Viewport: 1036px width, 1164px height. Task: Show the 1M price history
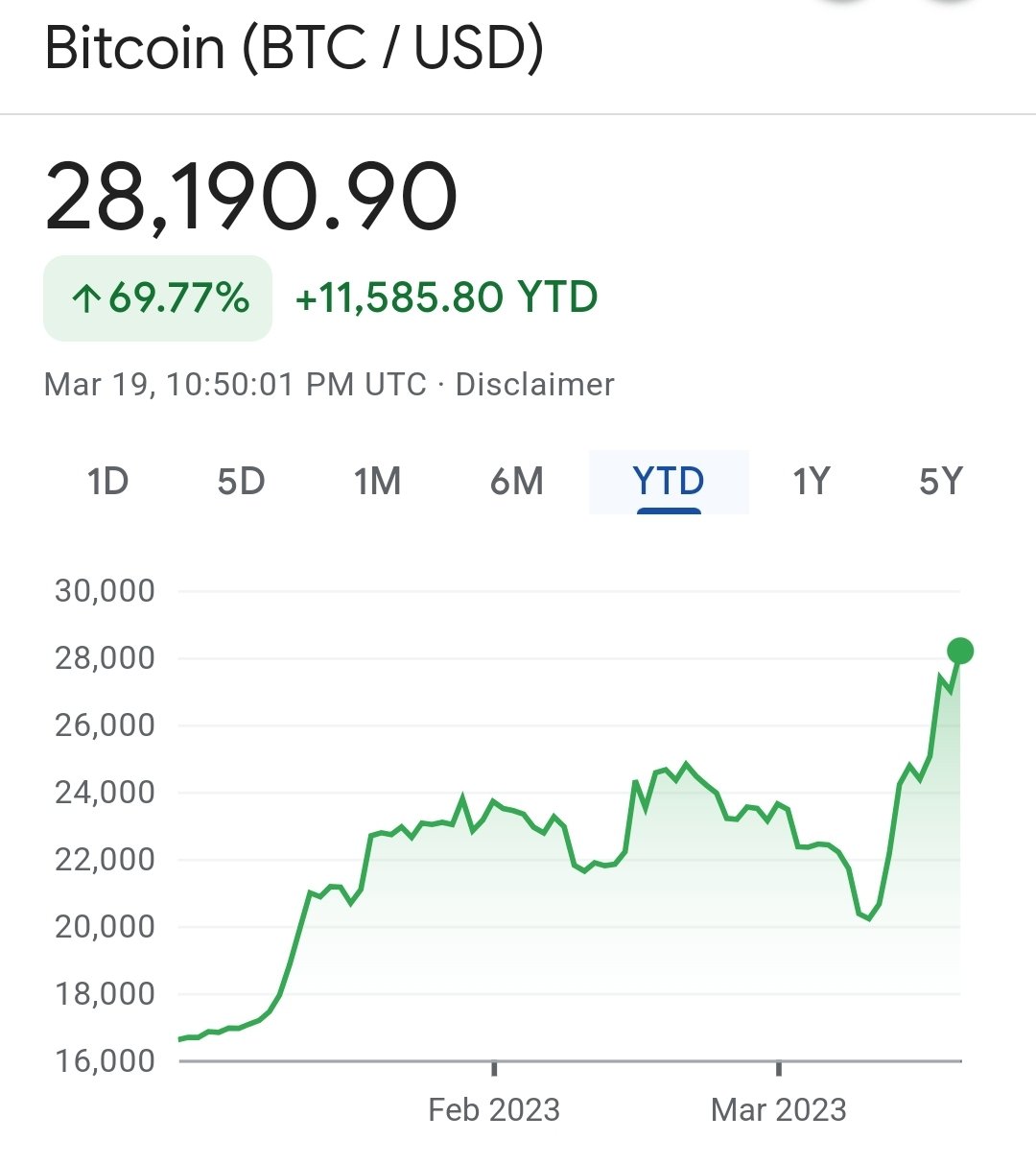pos(377,481)
